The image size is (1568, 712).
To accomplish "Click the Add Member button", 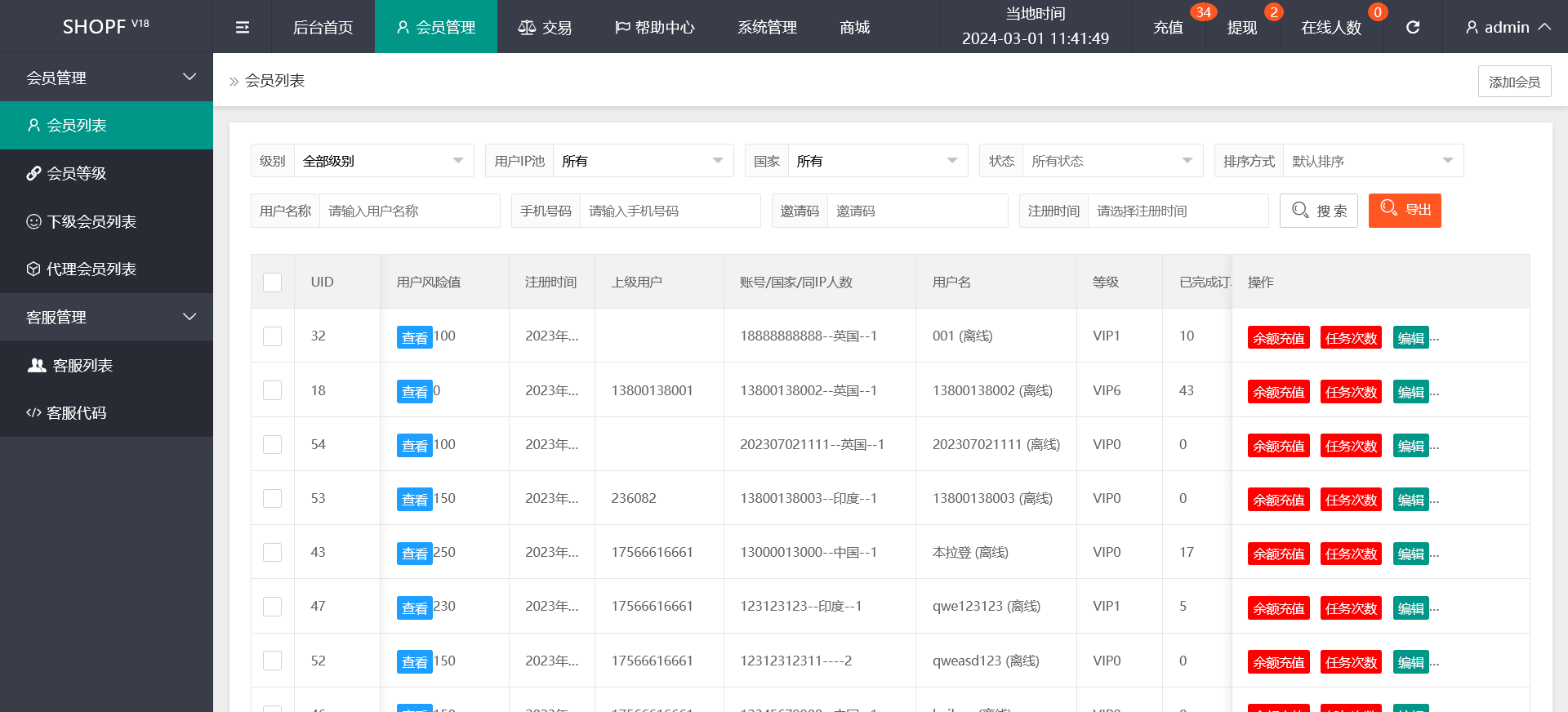I will coord(1514,82).
